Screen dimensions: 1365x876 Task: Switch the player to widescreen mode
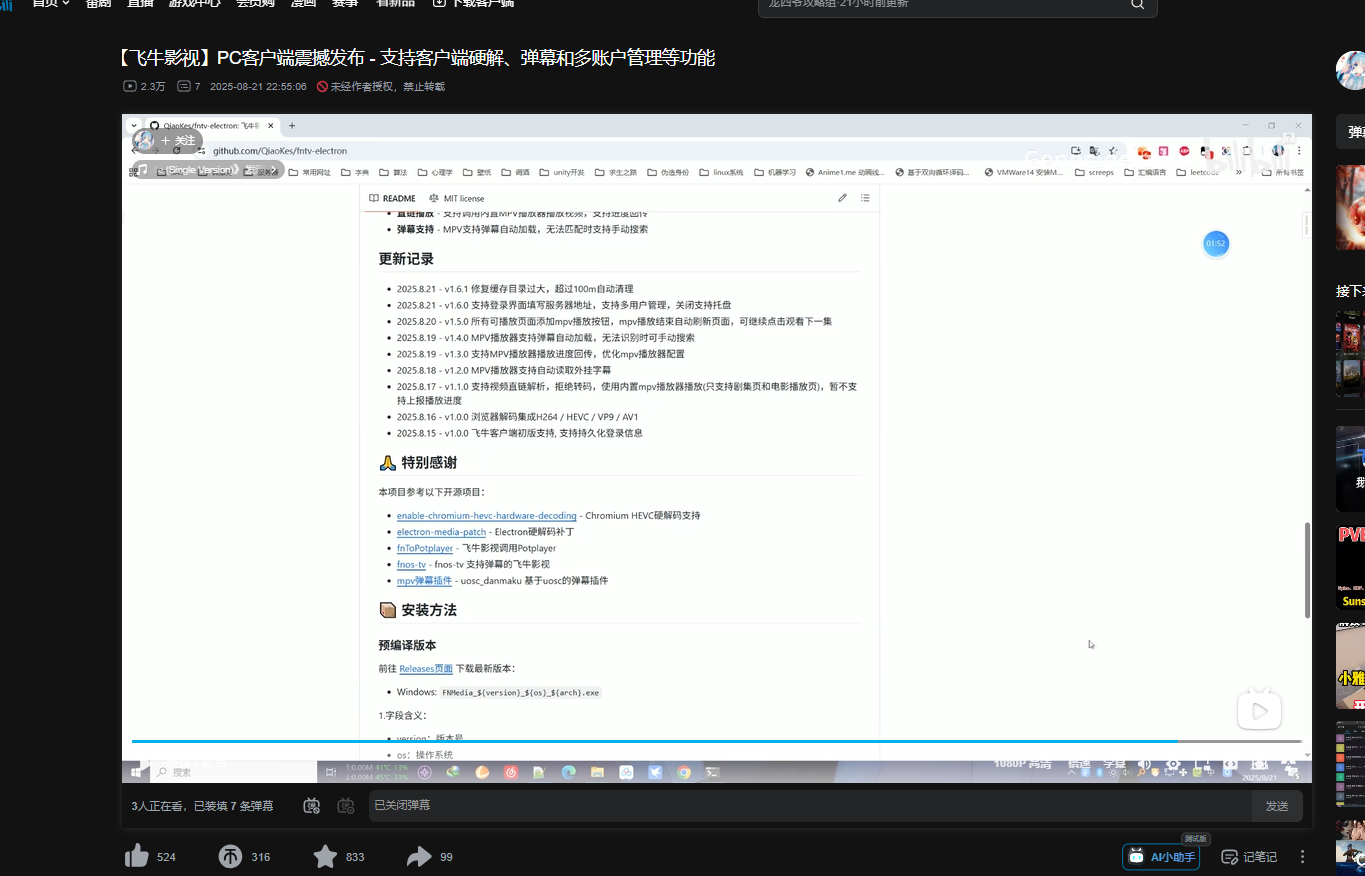pos(1230,765)
